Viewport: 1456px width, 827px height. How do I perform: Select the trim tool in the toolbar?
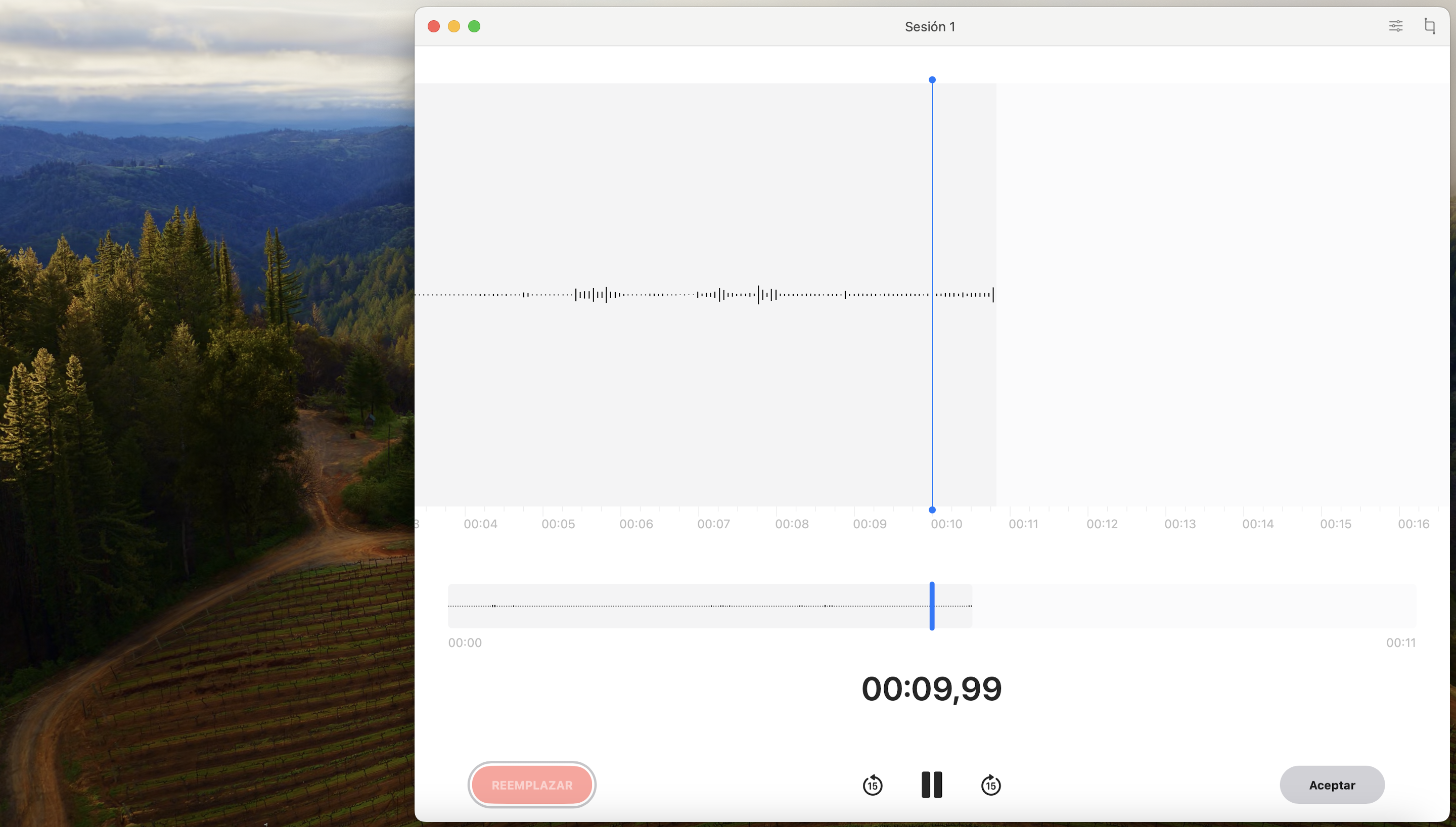[x=1430, y=26]
